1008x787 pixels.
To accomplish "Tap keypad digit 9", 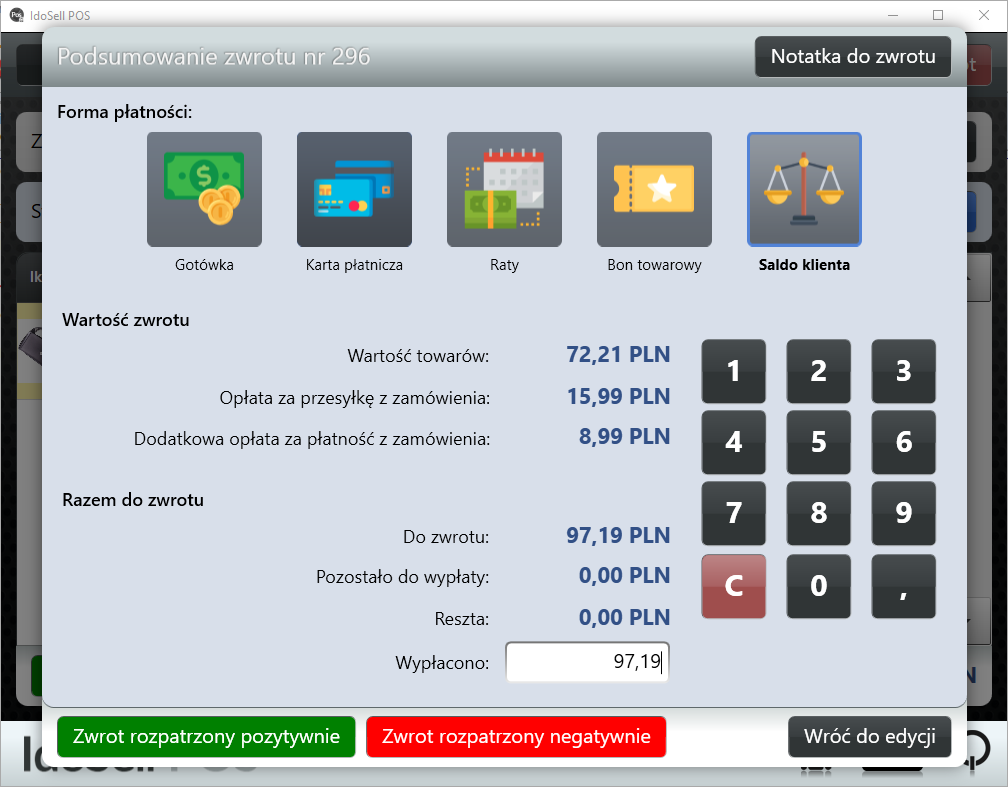I will [903, 513].
